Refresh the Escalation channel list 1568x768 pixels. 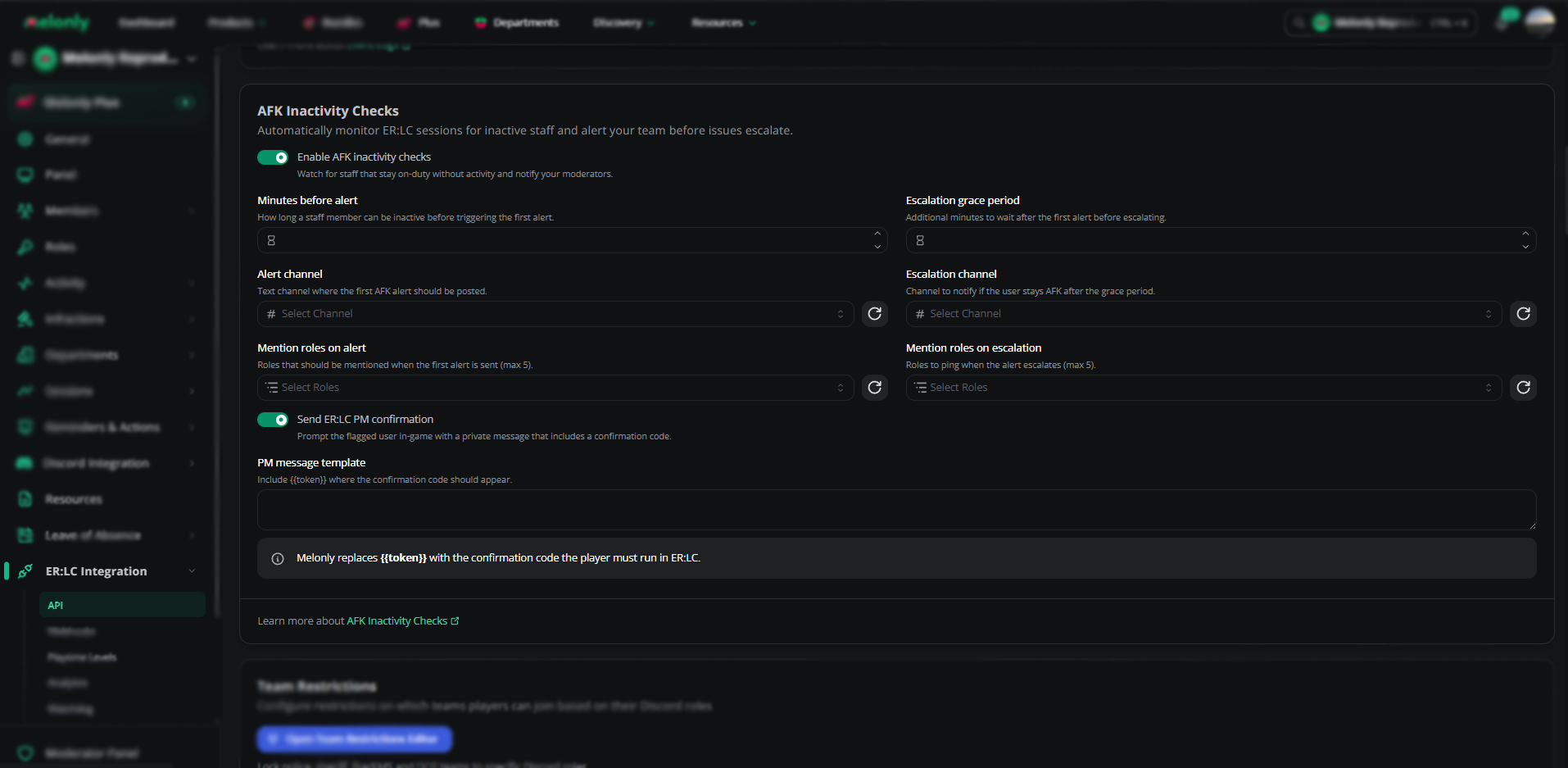pos(1523,314)
